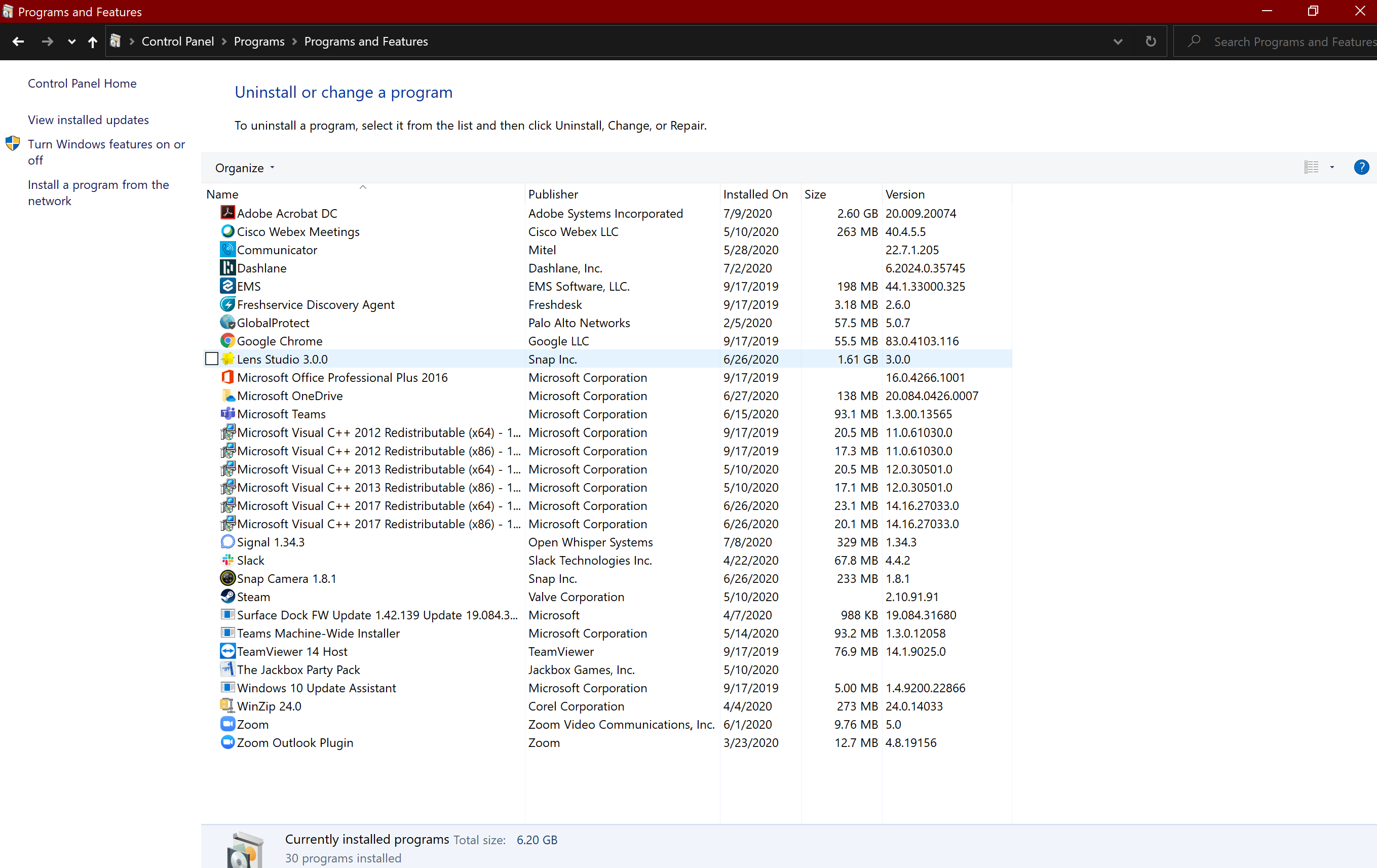The image size is (1377, 868).
Task: Tick the checkbox beside Lens Studio 3.0.0
Action: pos(212,359)
